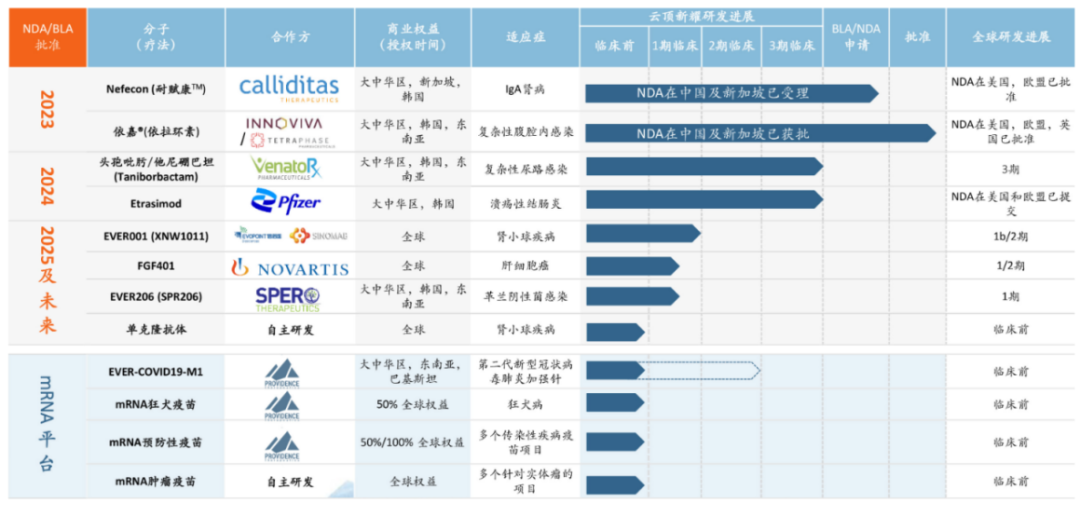Click the Spero Therapeutics logo
Screen dimensions: 1080x517
288,297
